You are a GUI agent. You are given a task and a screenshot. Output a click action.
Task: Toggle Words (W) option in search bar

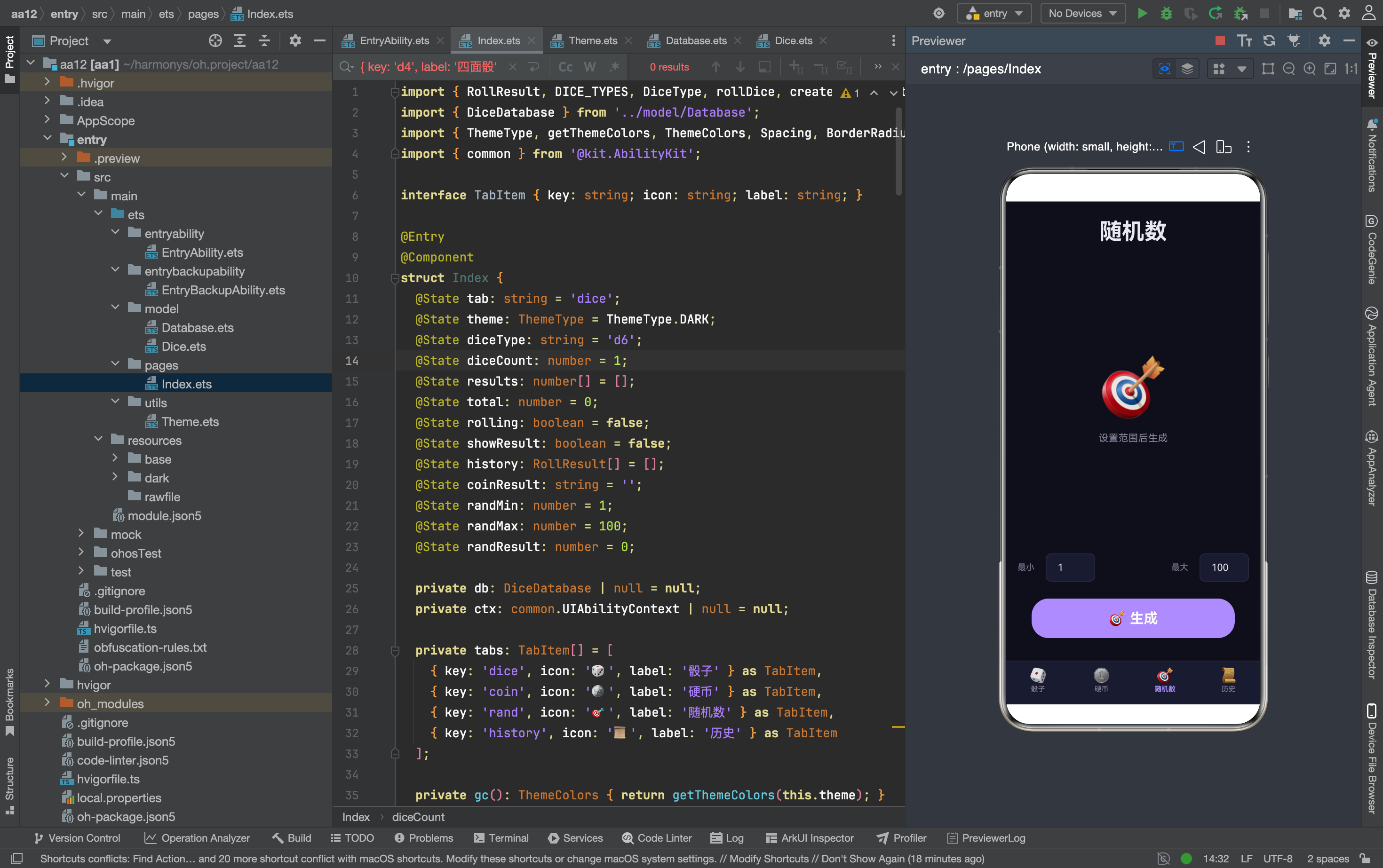coord(590,67)
